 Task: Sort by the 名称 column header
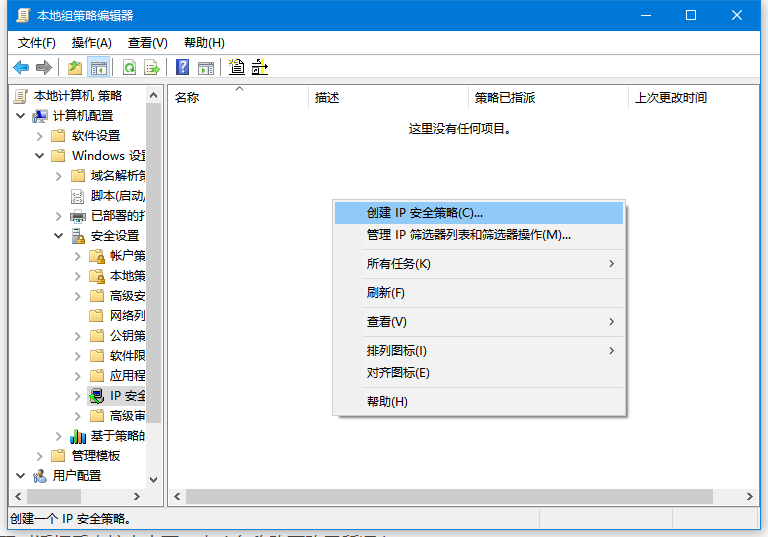239,98
